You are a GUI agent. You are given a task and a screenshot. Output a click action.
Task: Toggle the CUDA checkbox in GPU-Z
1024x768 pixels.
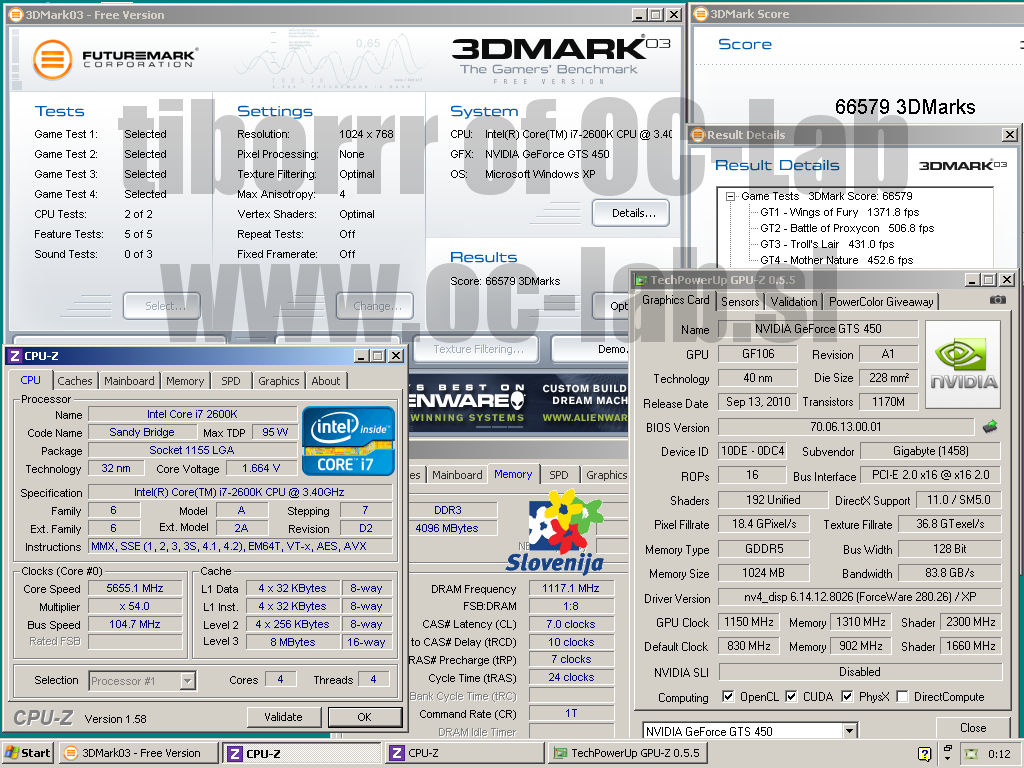click(x=791, y=696)
